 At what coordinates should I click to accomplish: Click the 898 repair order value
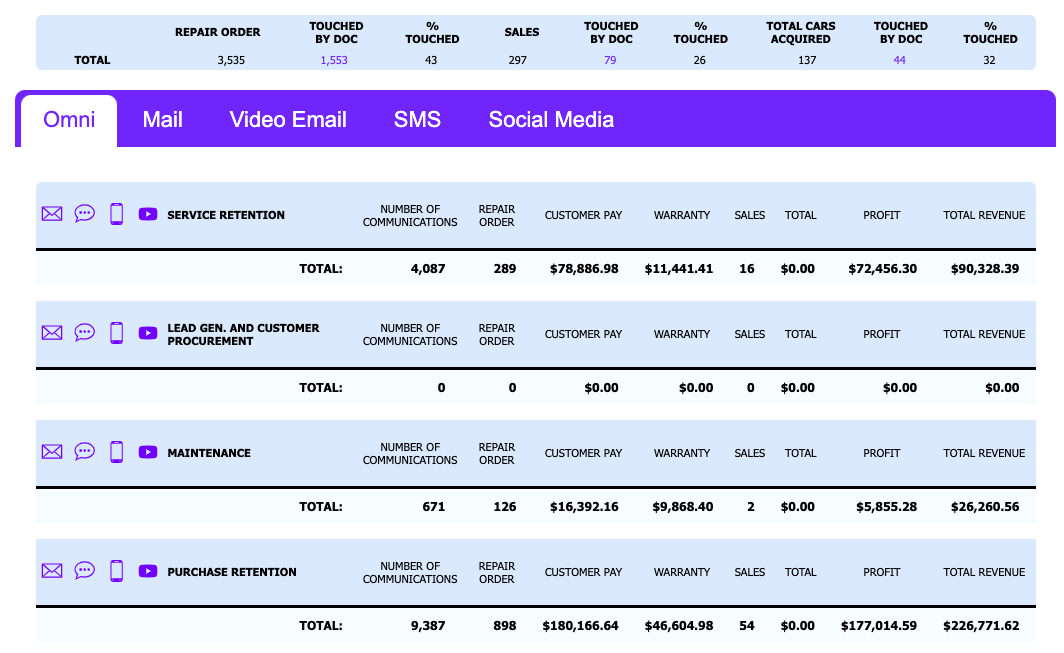tap(505, 626)
